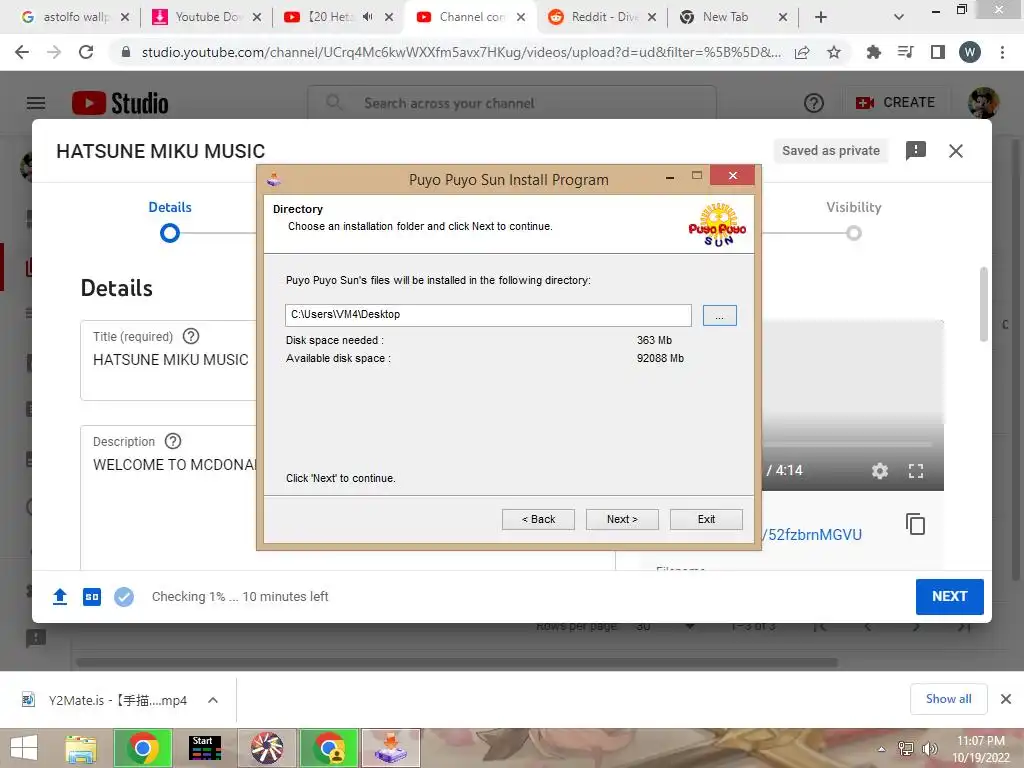Click the HATSUNE MIKU MUSIC title field
Image resolution: width=1024 pixels, height=768 pixels.
[170, 360]
